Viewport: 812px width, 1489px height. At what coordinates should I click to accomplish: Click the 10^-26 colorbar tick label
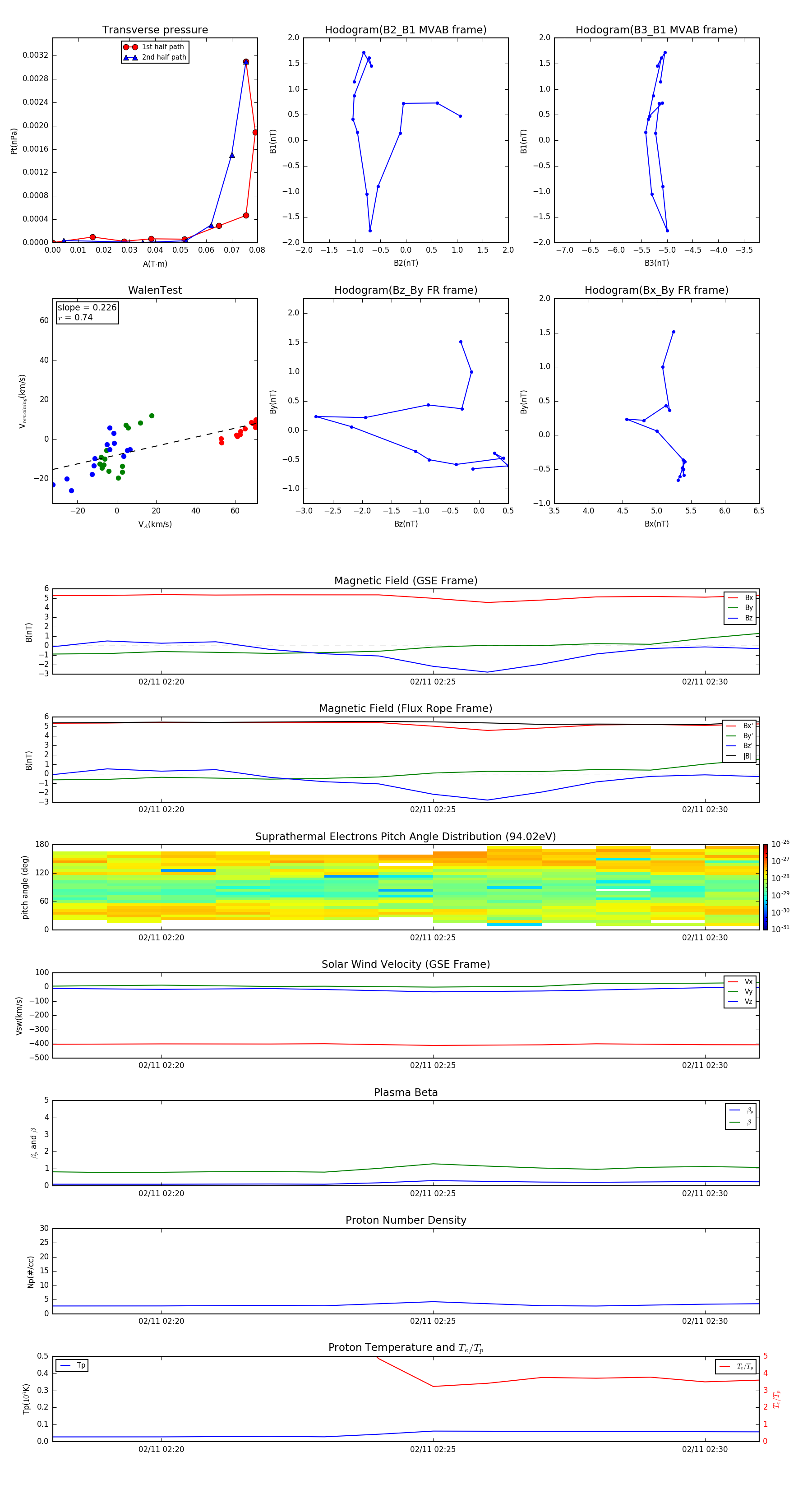coord(780,844)
